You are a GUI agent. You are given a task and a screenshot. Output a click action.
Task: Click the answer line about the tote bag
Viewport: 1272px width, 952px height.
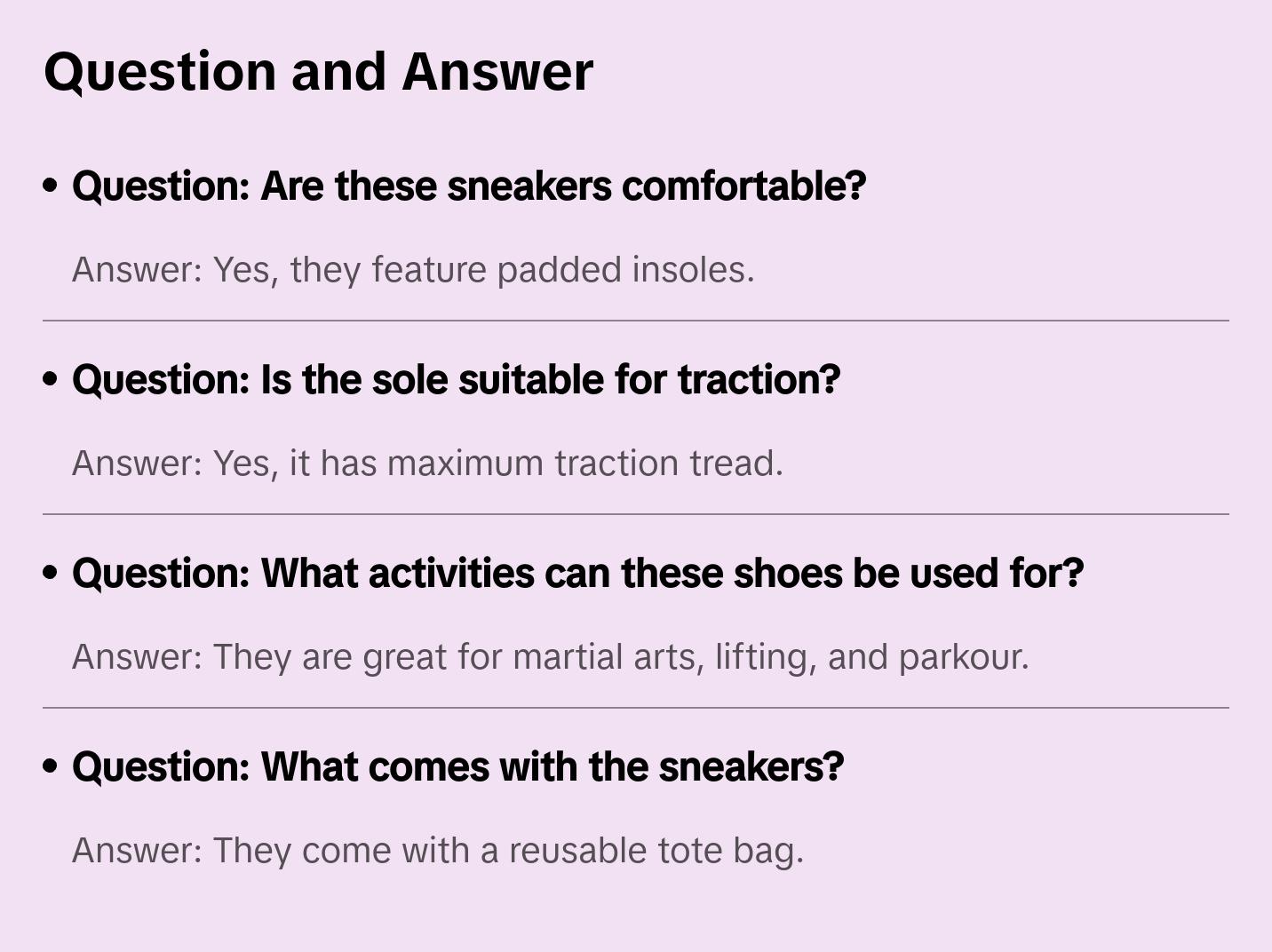click(x=437, y=851)
